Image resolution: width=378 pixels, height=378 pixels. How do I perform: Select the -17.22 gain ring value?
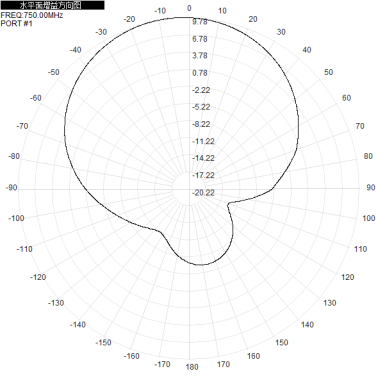[203, 175]
